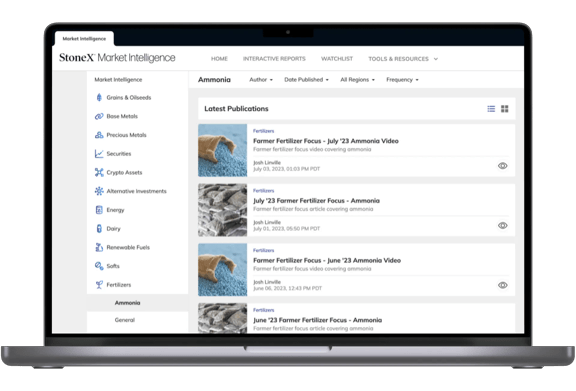
Task: Select the Fertilizers plant icon
Action: click(x=99, y=285)
